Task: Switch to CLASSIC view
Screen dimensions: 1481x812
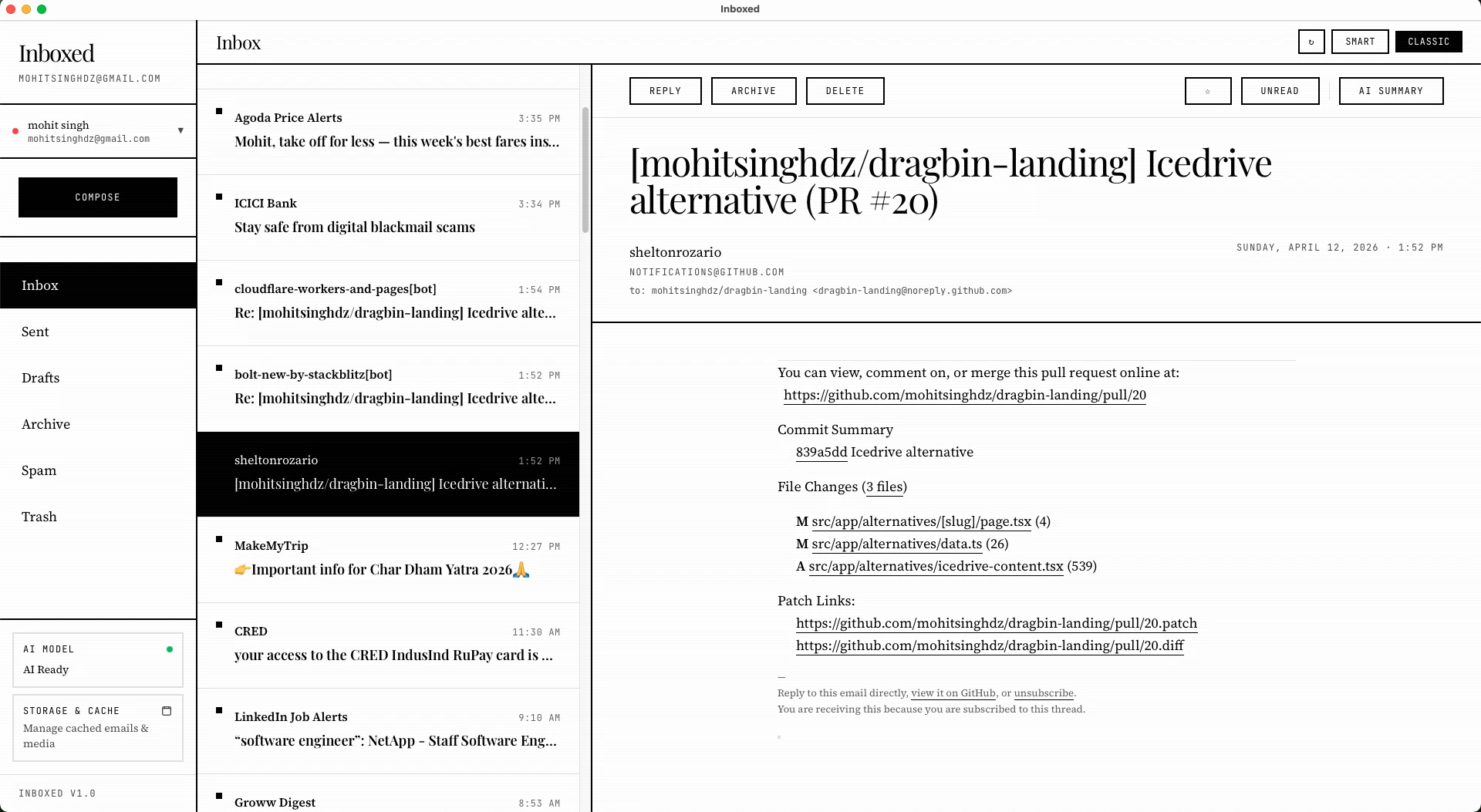Action: coord(1429,42)
